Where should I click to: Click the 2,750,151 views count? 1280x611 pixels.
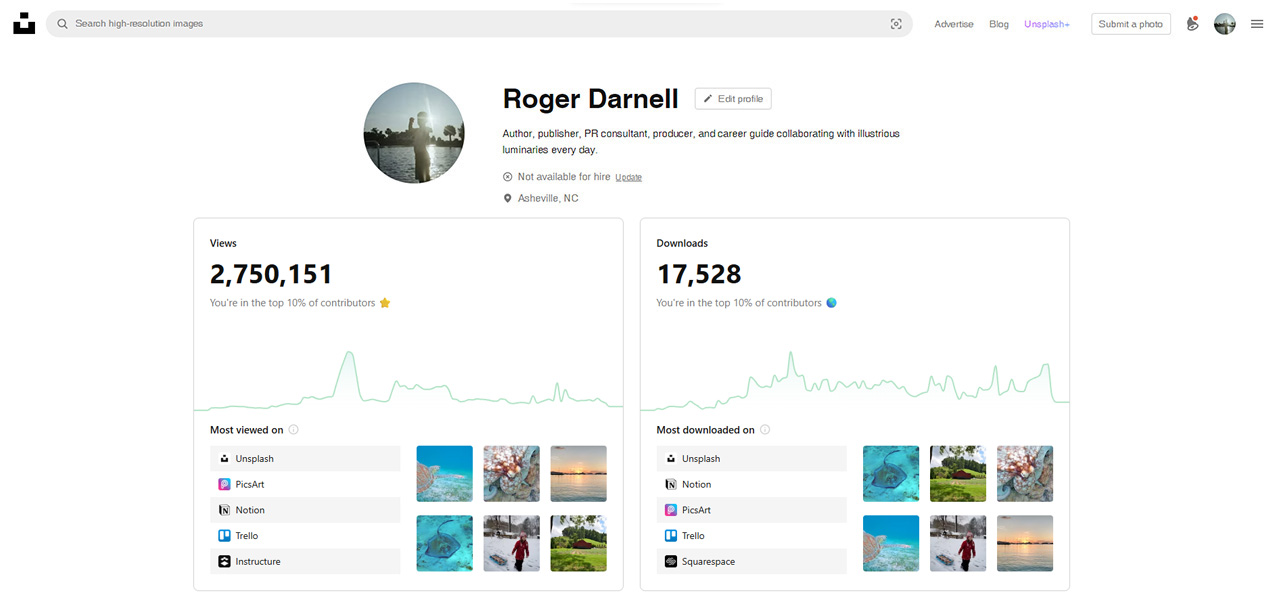[x=271, y=274]
